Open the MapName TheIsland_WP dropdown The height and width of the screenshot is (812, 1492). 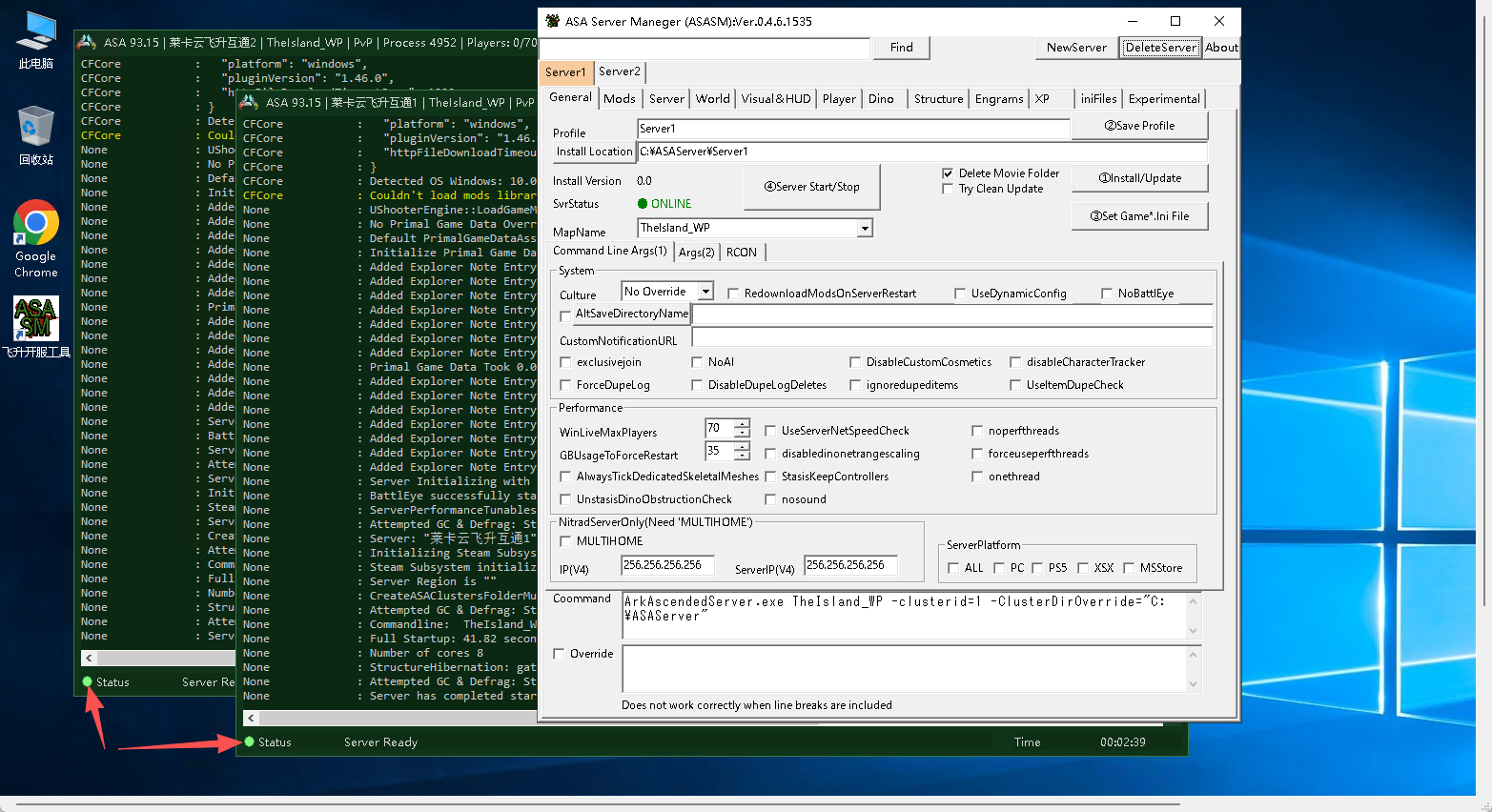click(864, 228)
